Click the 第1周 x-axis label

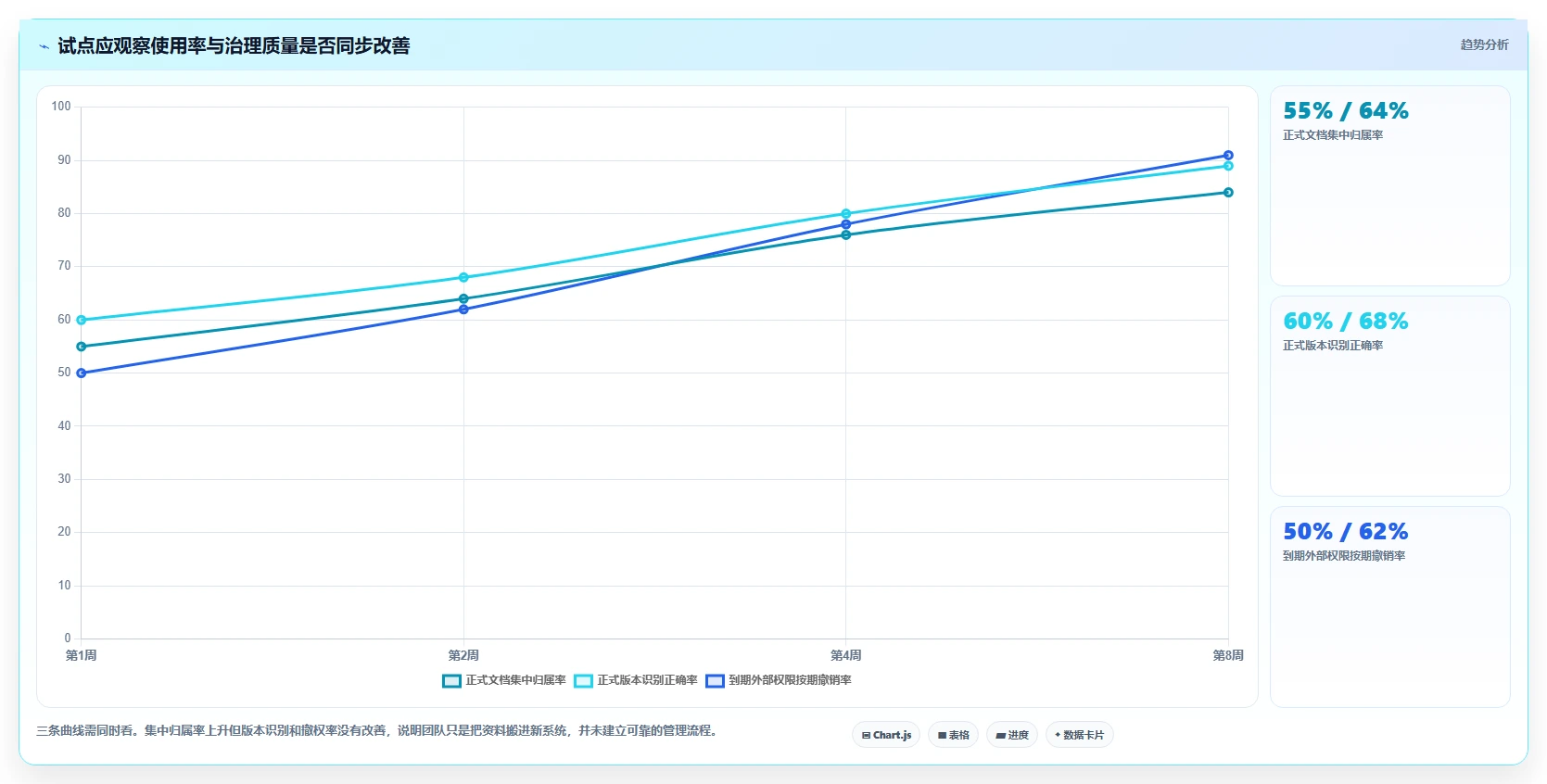click(x=82, y=655)
